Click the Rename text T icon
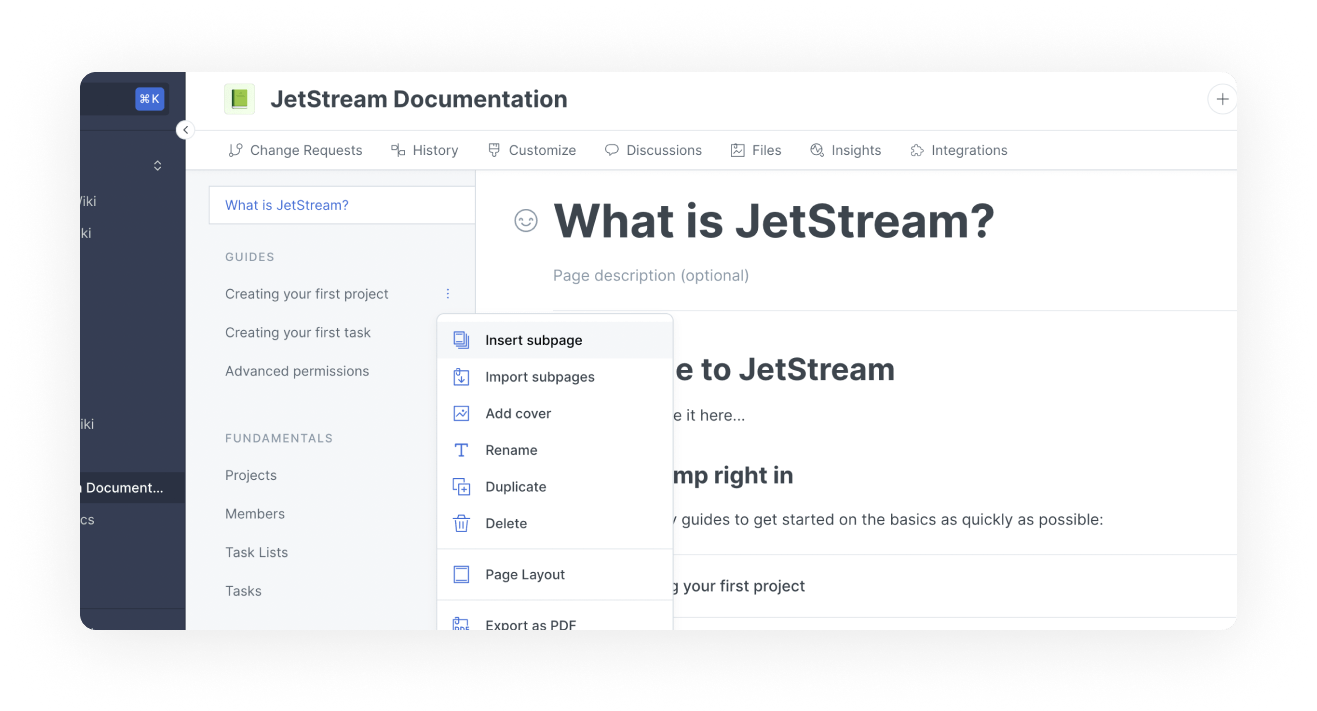The image size is (1317, 711). pyautogui.click(x=461, y=450)
